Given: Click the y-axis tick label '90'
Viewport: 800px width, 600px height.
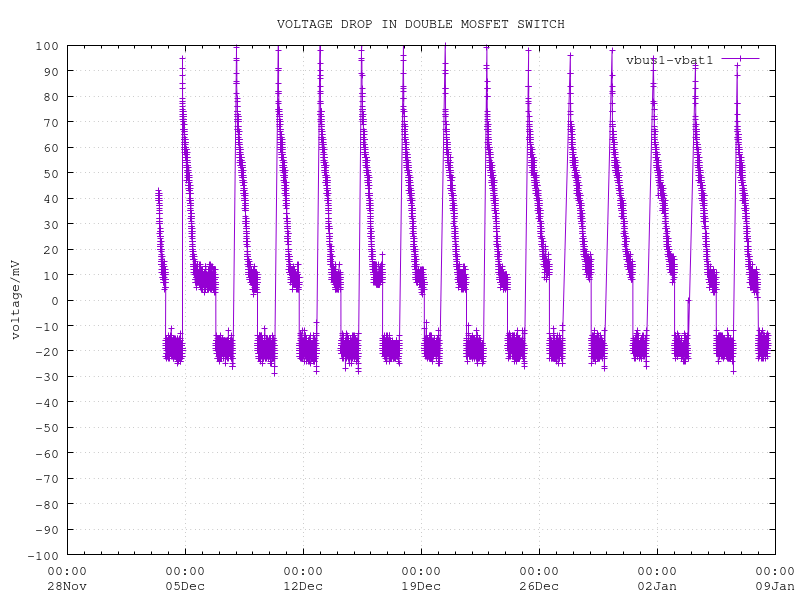Looking at the screenshot, I should [x=51, y=71].
